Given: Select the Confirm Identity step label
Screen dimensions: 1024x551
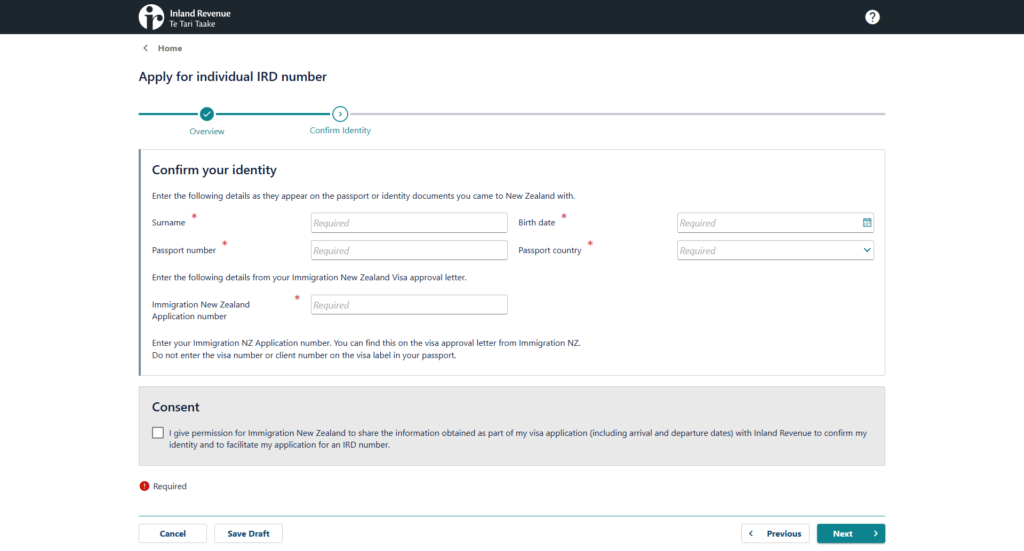Looking at the screenshot, I should [340, 131].
